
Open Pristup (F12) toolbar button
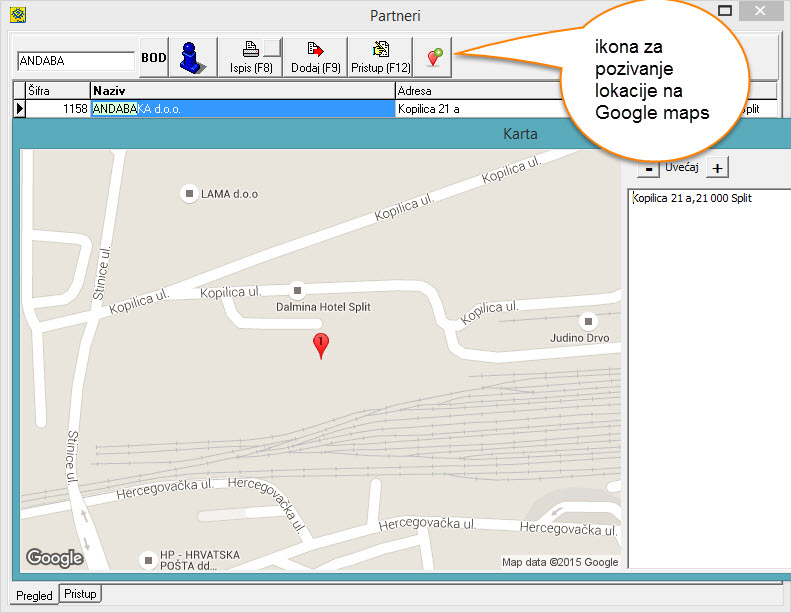(x=380, y=57)
